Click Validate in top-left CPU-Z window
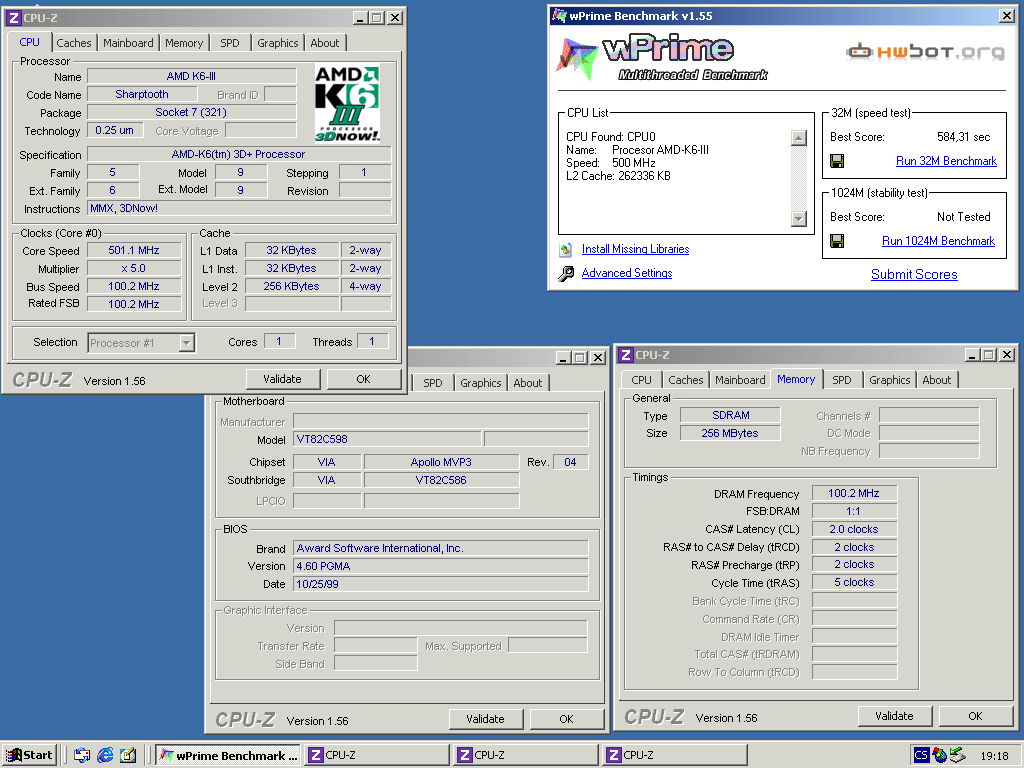Image resolution: width=1024 pixels, height=768 pixels. tap(282, 379)
